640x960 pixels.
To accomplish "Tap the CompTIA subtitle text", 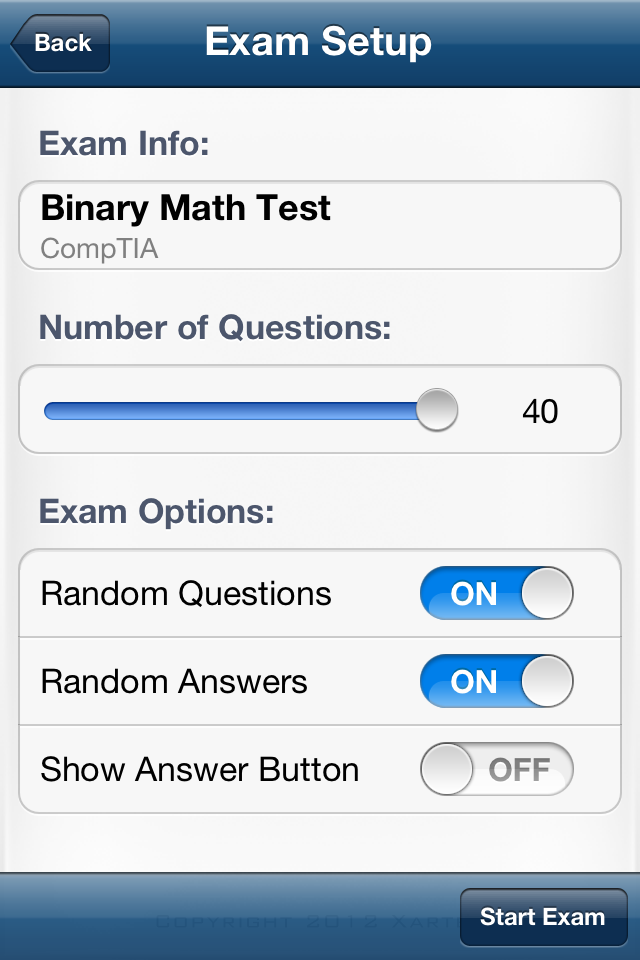I will click(x=99, y=248).
